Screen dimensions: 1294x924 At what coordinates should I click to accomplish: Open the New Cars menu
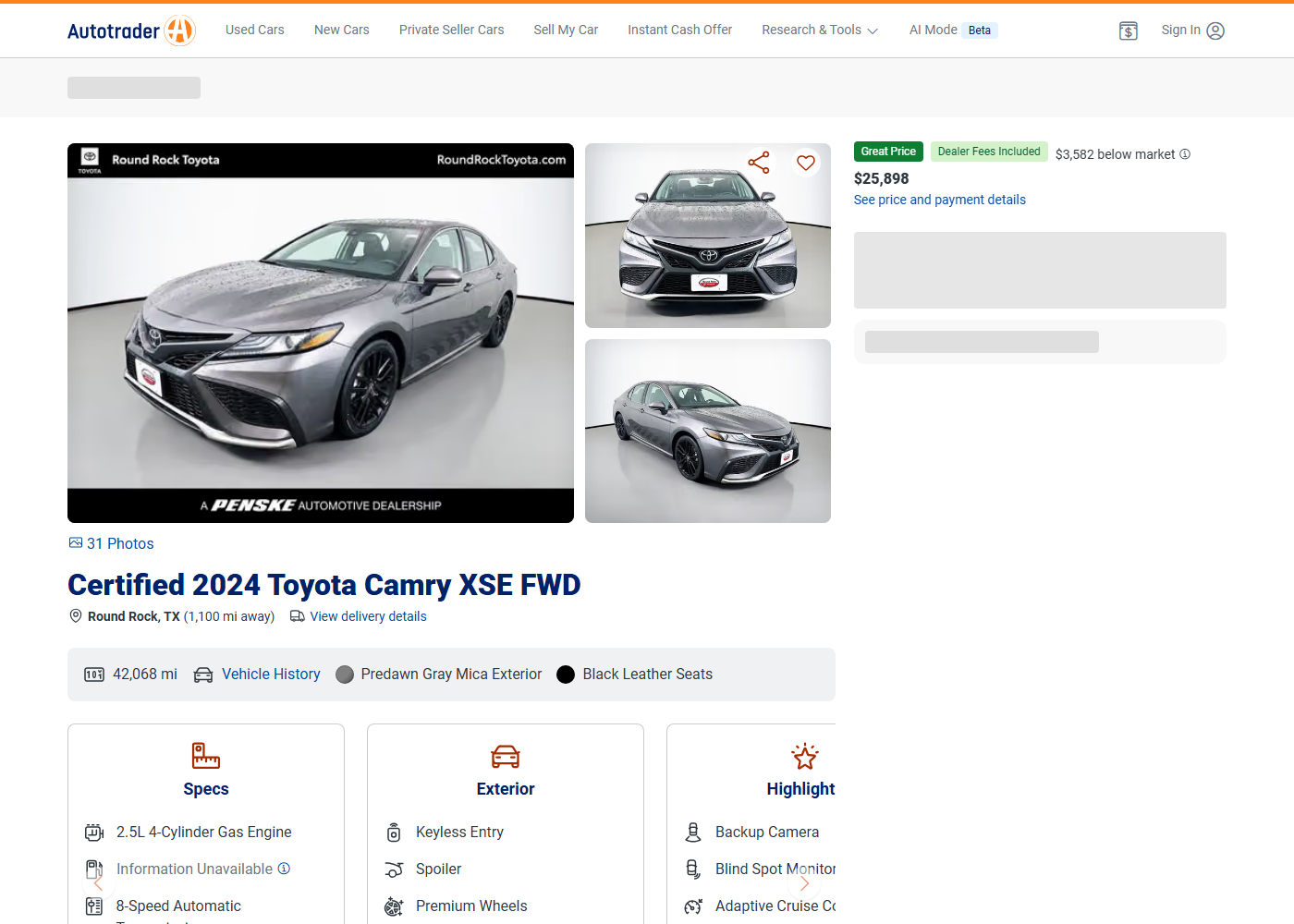(342, 30)
